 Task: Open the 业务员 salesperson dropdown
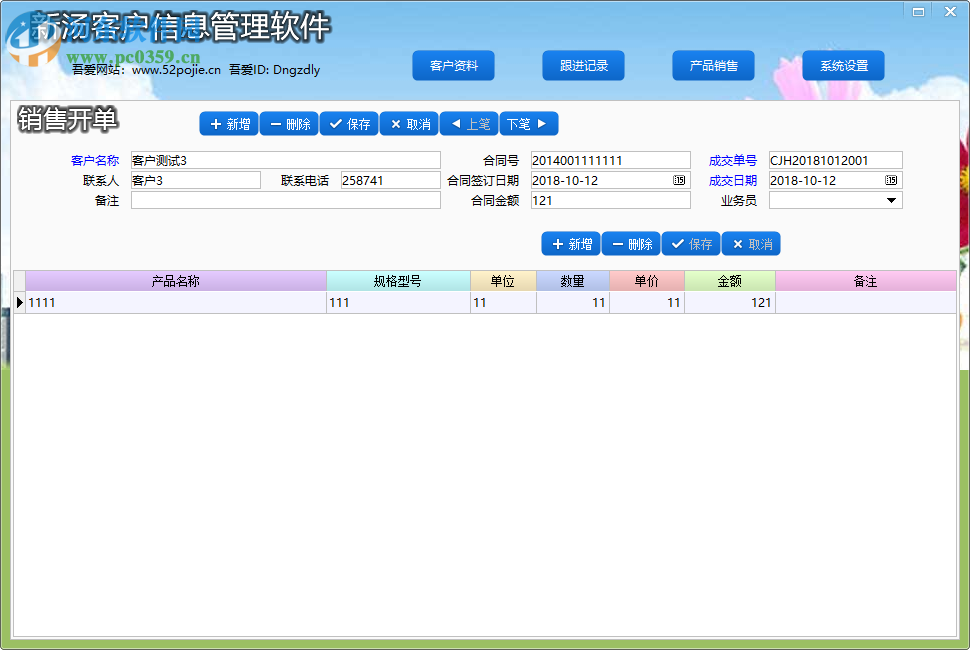[893, 200]
